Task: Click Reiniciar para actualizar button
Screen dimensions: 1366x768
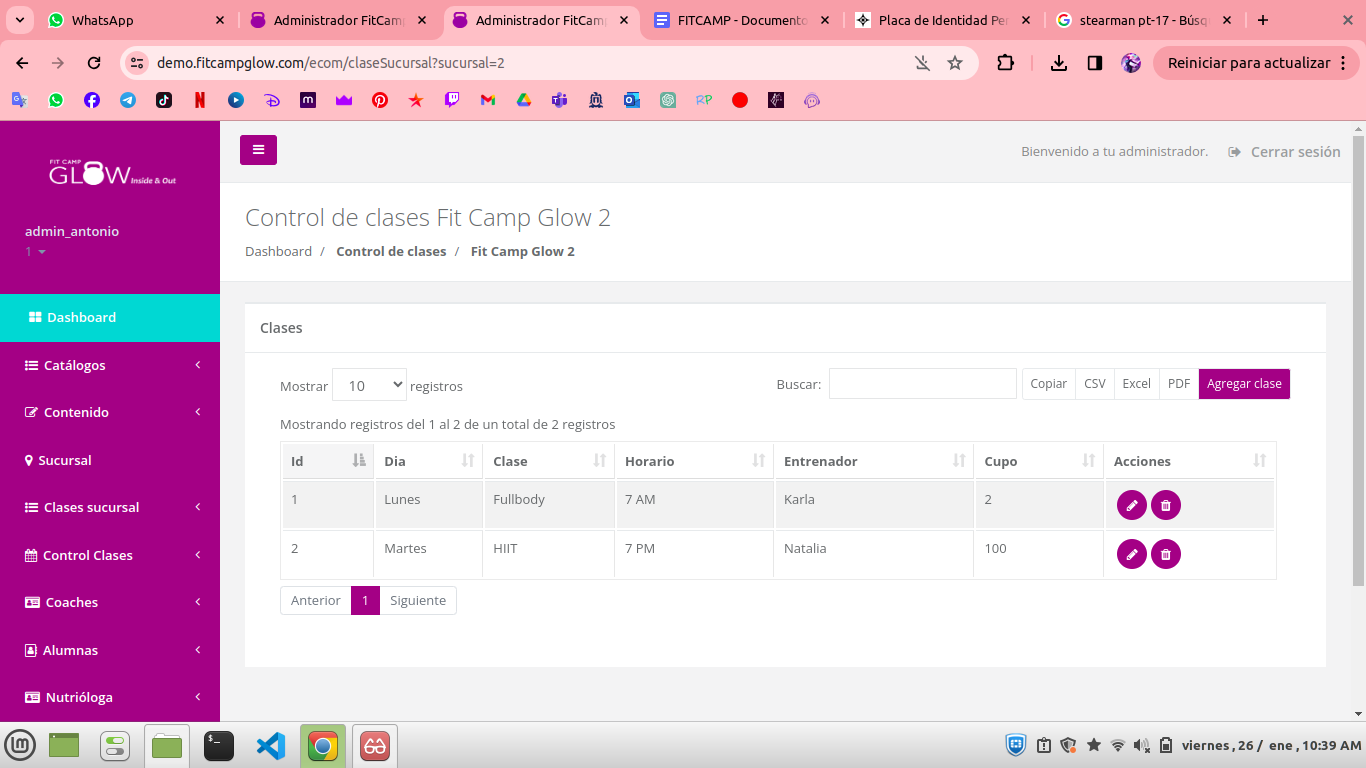Action: tap(1256, 63)
